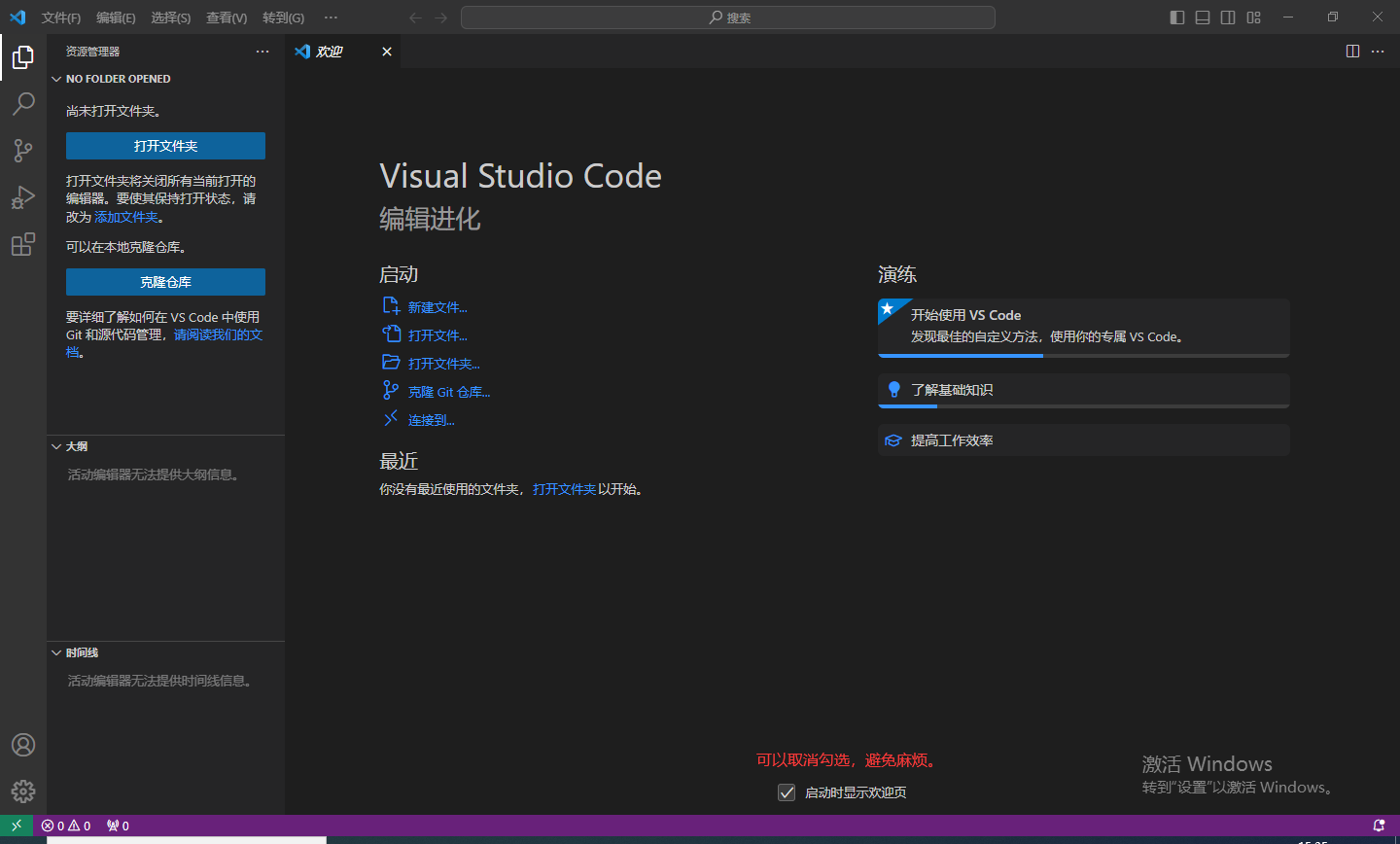Toggle the primary side bar layout icon
Viewport: 1400px width, 844px height.
pos(1177,18)
